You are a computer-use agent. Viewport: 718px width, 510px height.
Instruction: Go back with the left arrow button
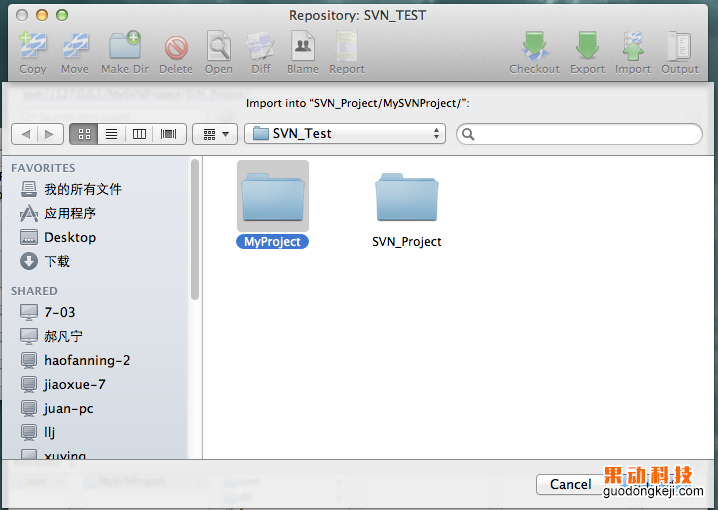25,134
